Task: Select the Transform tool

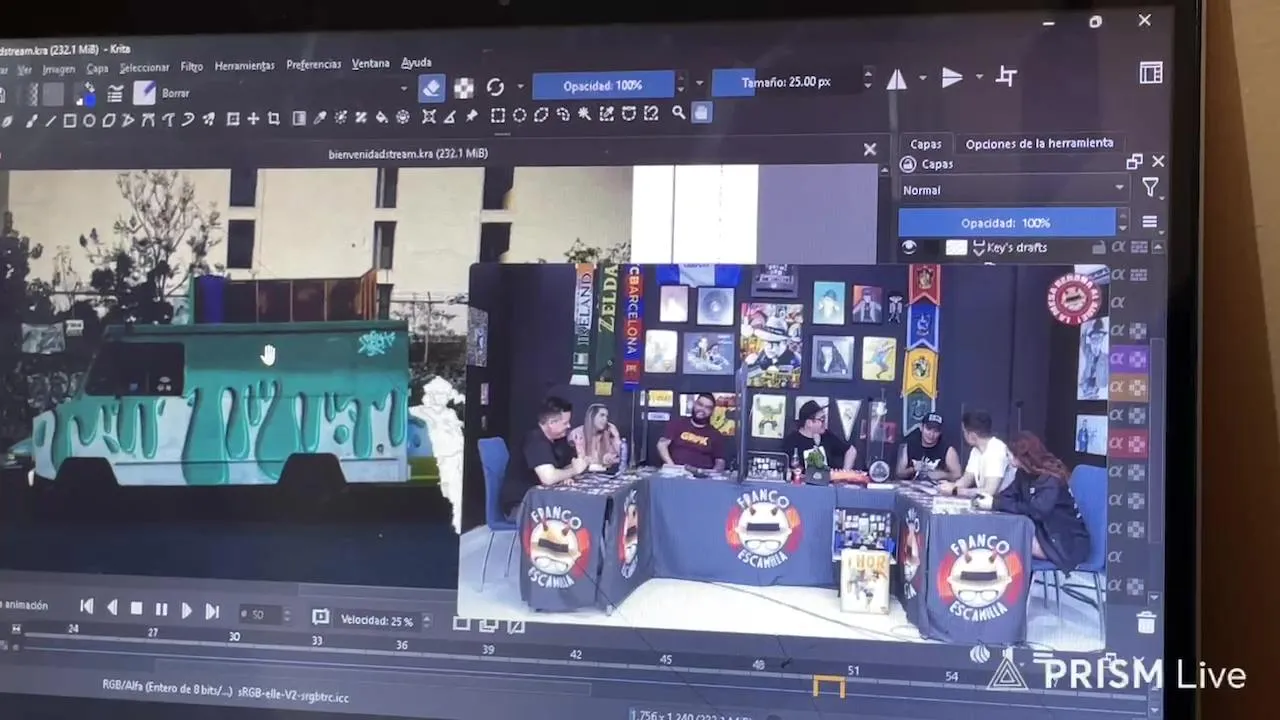Action: (x=232, y=118)
